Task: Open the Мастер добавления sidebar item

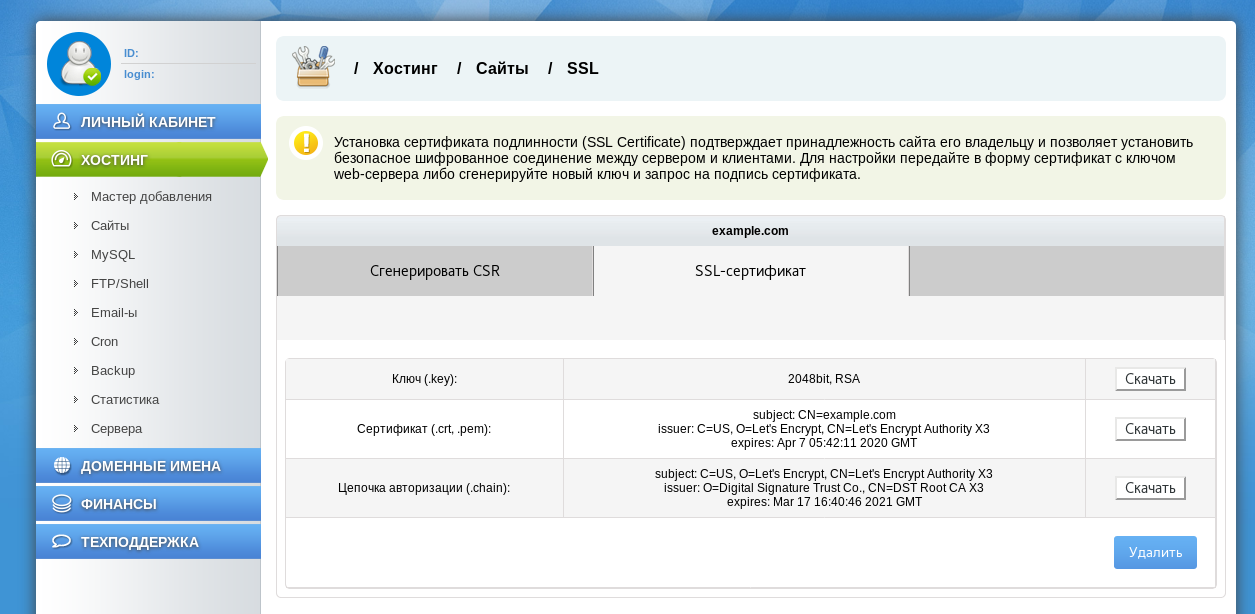Action: pyautogui.click(x=151, y=197)
